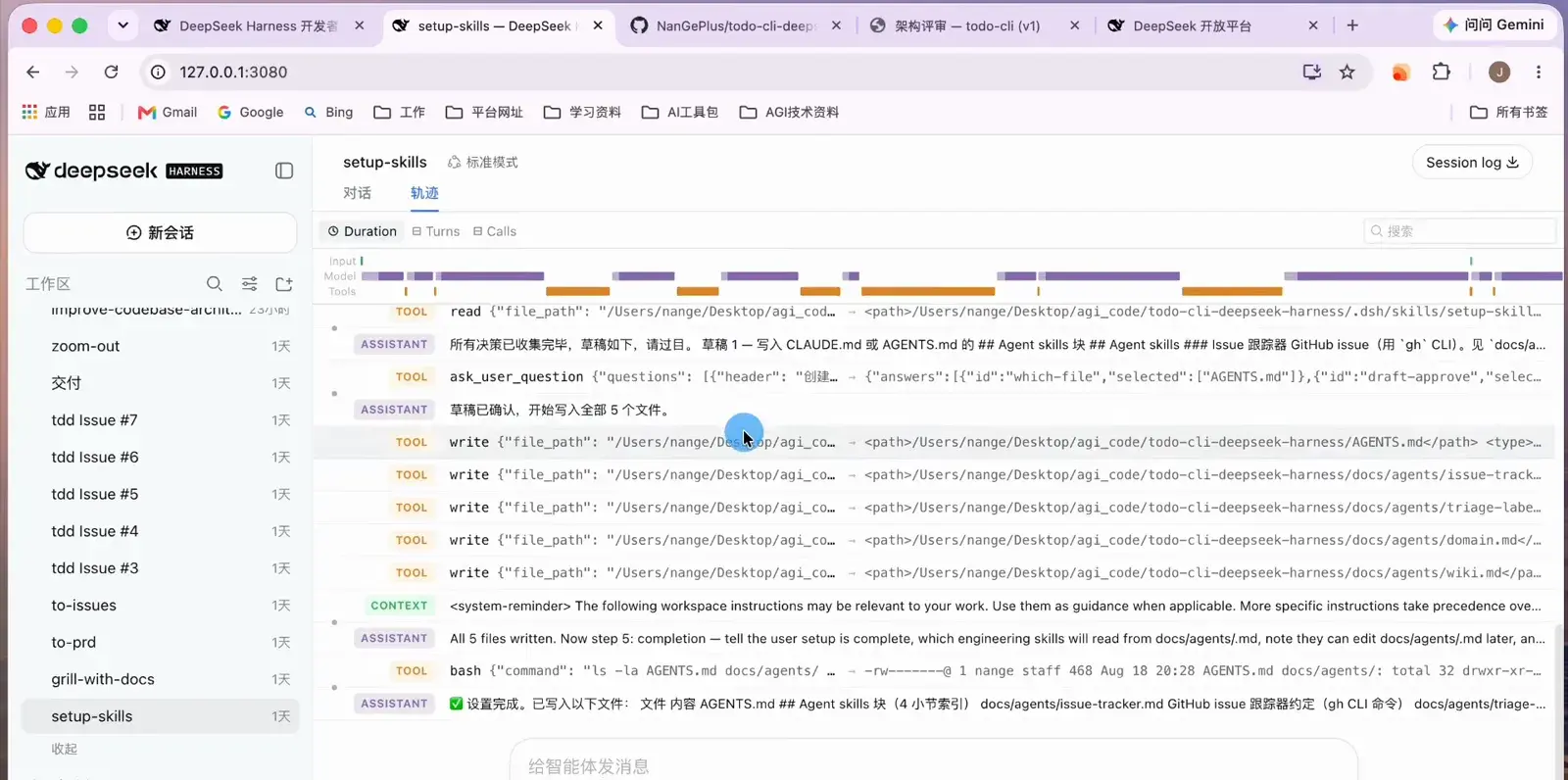This screenshot has width=1568, height=780.
Task: Open the browser extensions puzzle icon
Action: 1441,72
